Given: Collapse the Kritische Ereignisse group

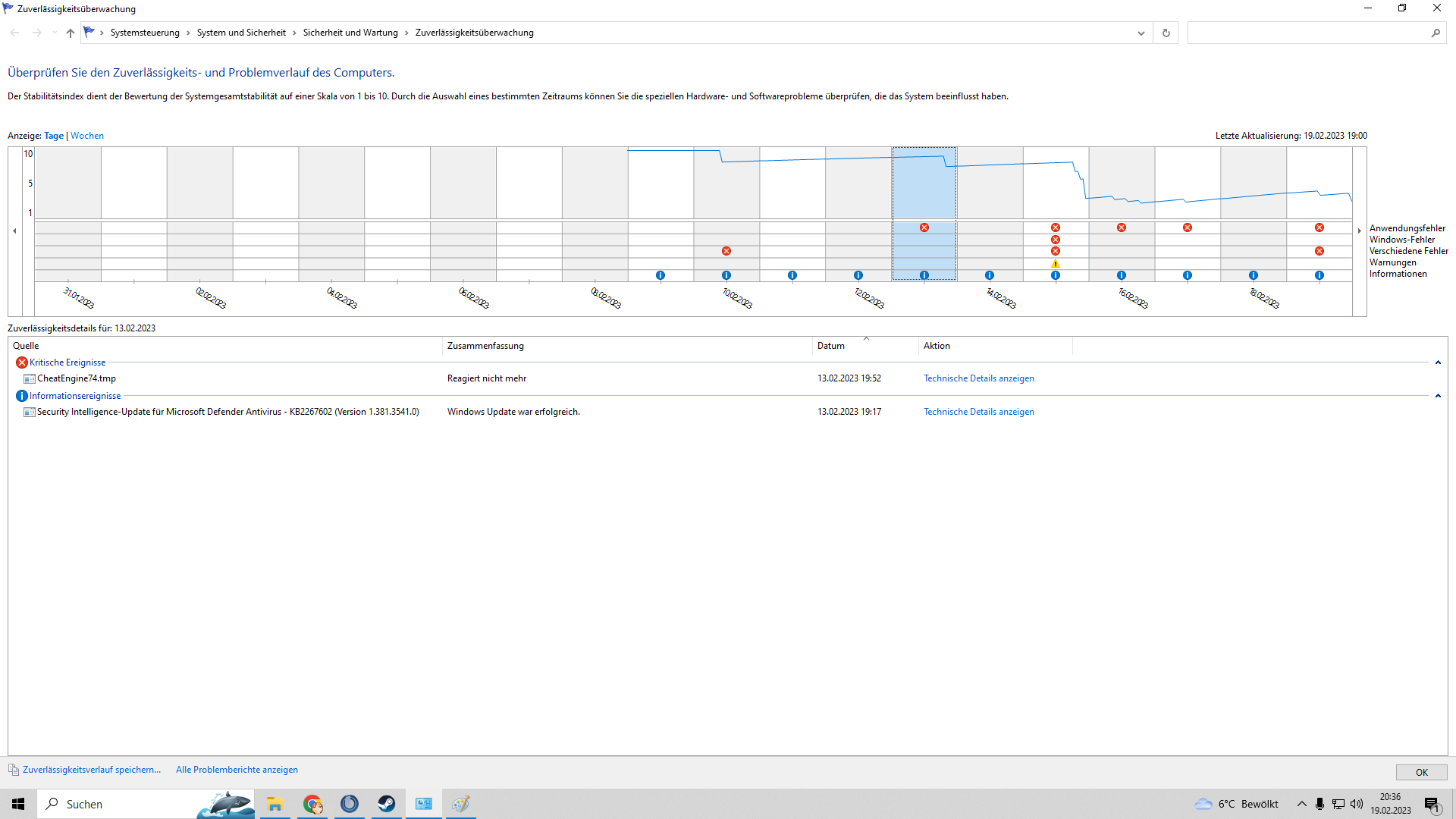Looking at the screenshot, I should pos(1438,362).
